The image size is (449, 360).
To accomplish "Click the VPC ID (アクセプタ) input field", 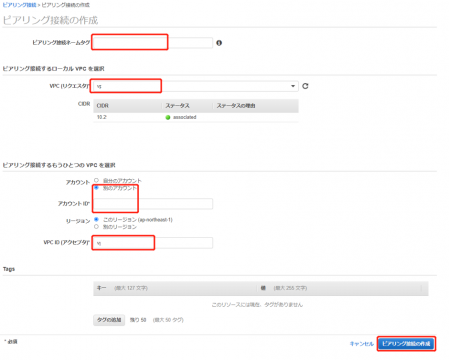I will tap(153, 243).
